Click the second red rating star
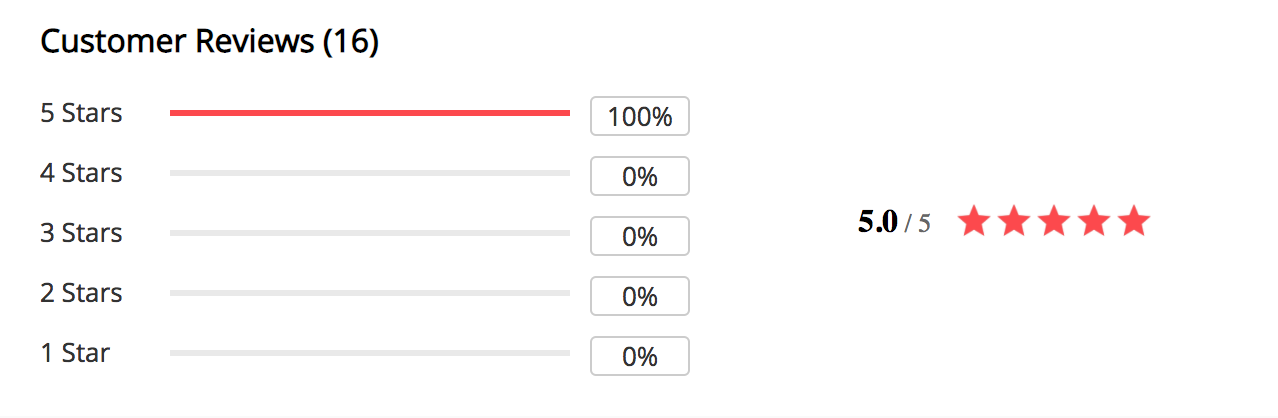 pos(1014,221)
